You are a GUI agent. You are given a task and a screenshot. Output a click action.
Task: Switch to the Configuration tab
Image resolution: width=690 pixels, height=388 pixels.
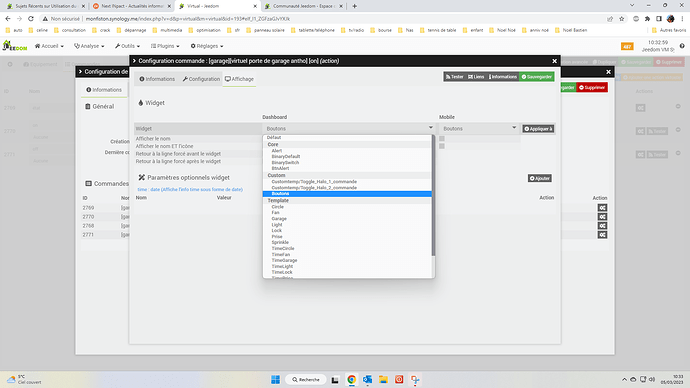[x=201, y=79]
